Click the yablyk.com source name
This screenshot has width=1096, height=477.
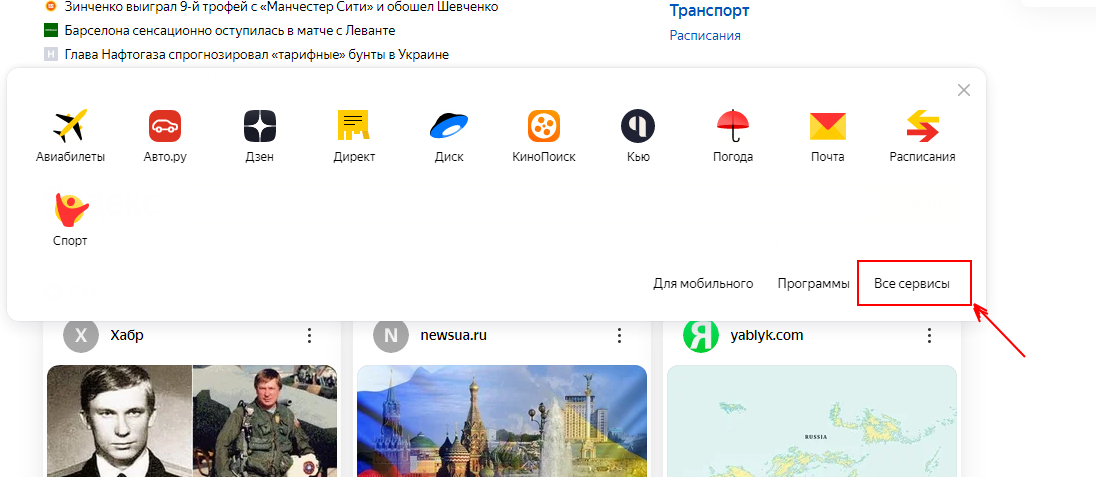(x=767, y=336)
